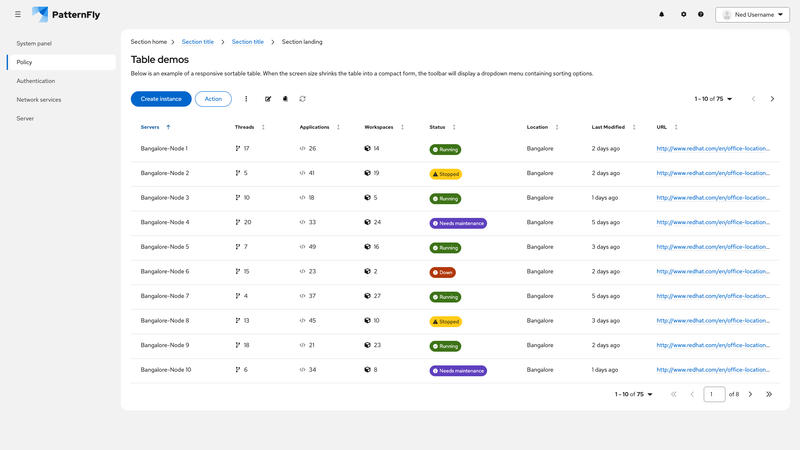Click the Action button
The height and width of the screenshot is (450, 800).
click(213, 99)
